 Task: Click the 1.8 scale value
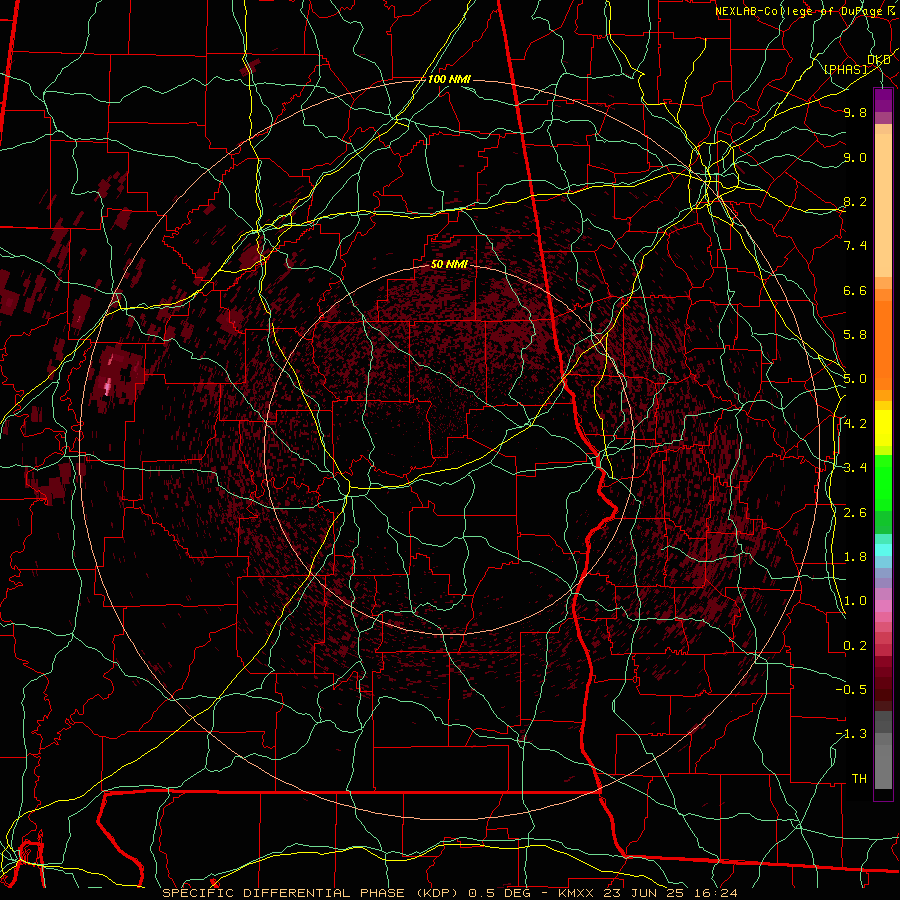pyautogui.click(x=855, y=557)
